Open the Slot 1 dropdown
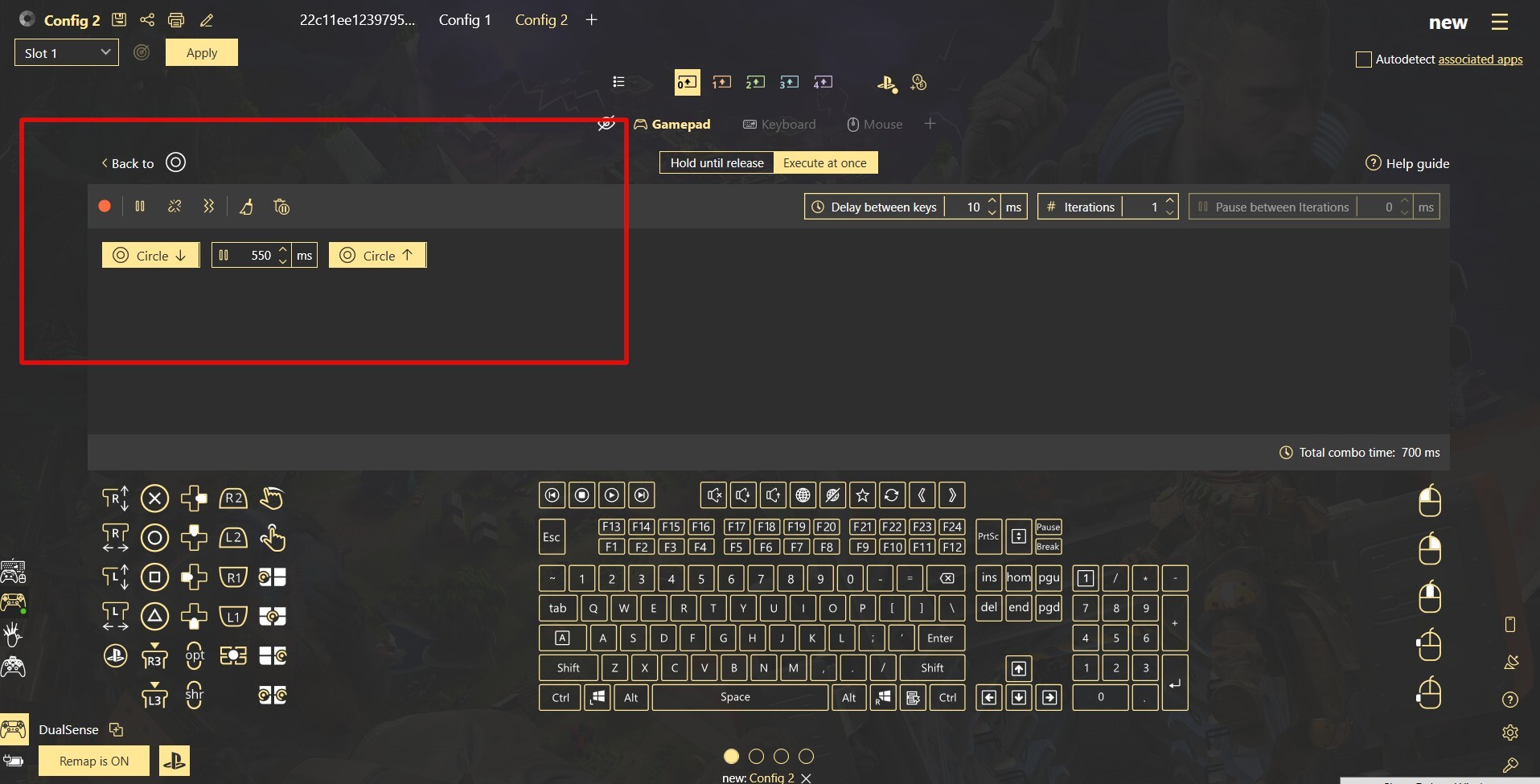Image resolution: width=1540 pixels, height=784 pixels. [x=67, y=53]
